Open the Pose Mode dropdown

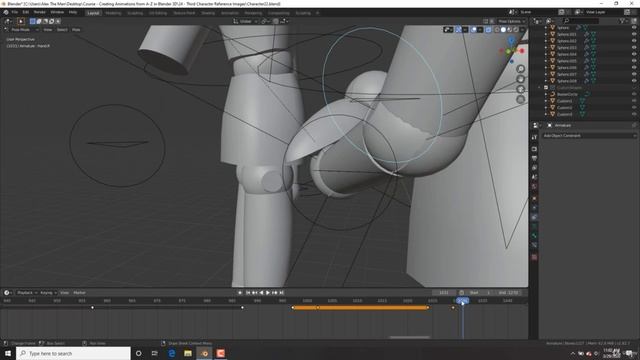[22, 30]
